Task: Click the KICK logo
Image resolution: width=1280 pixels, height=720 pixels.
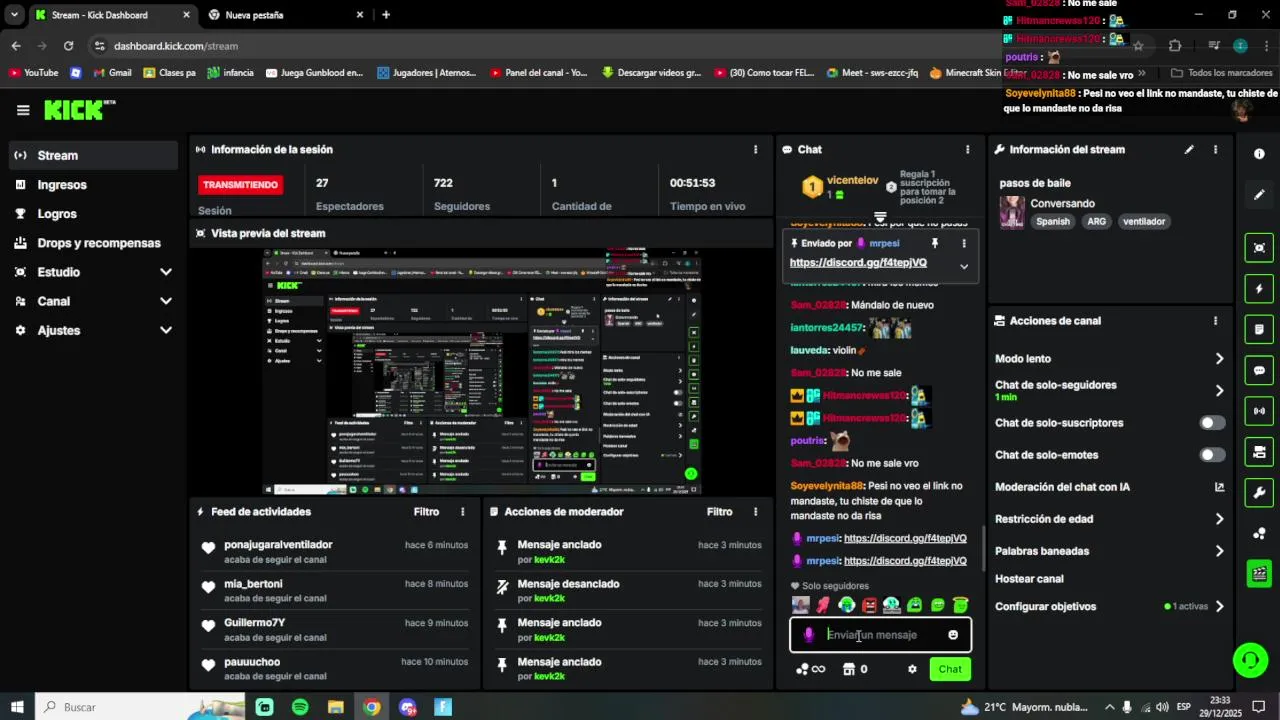Action: [79, 109]
